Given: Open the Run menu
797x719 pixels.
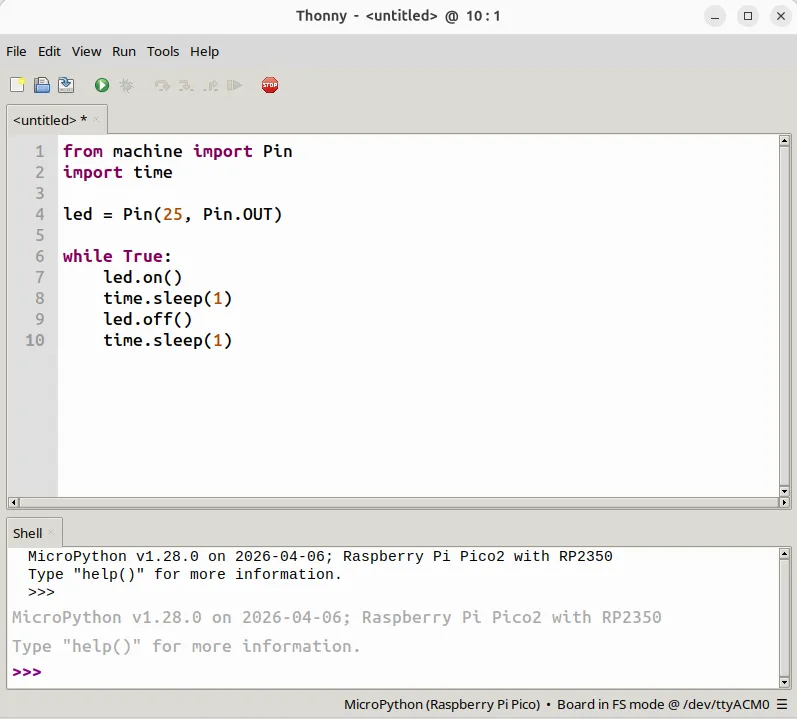Looking at the screenshot, I should [x=124, y=51].
